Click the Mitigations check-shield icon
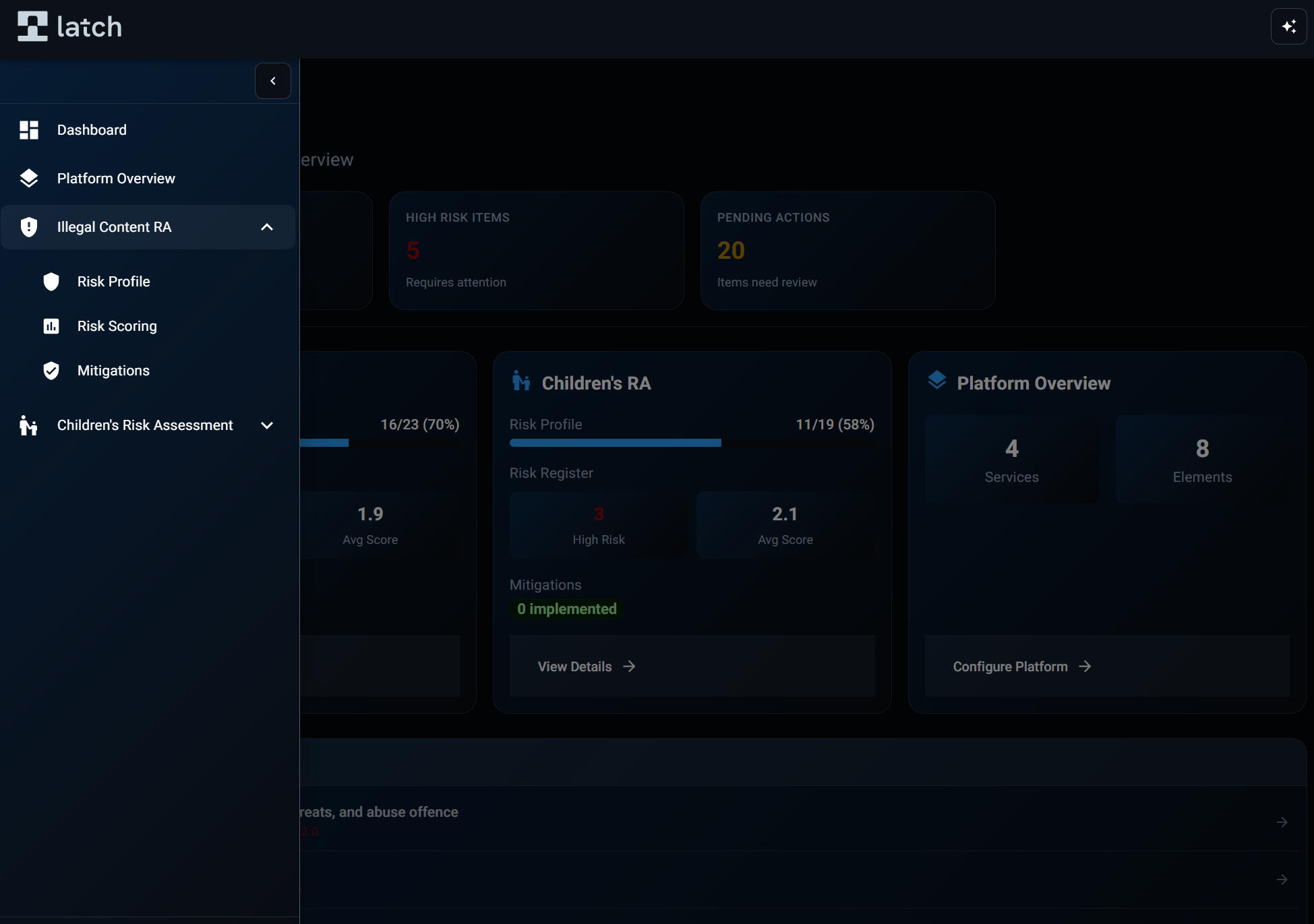This screenshot has width=1314, height=924. [51, 371]
